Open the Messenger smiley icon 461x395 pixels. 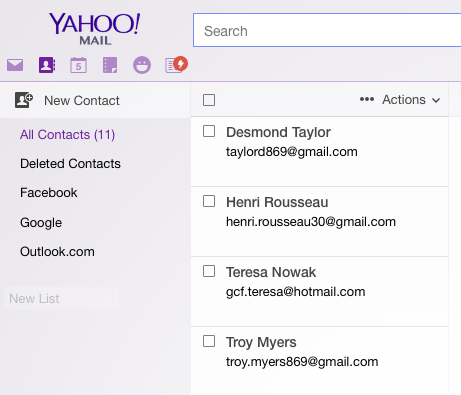click(x=142, y=65)
